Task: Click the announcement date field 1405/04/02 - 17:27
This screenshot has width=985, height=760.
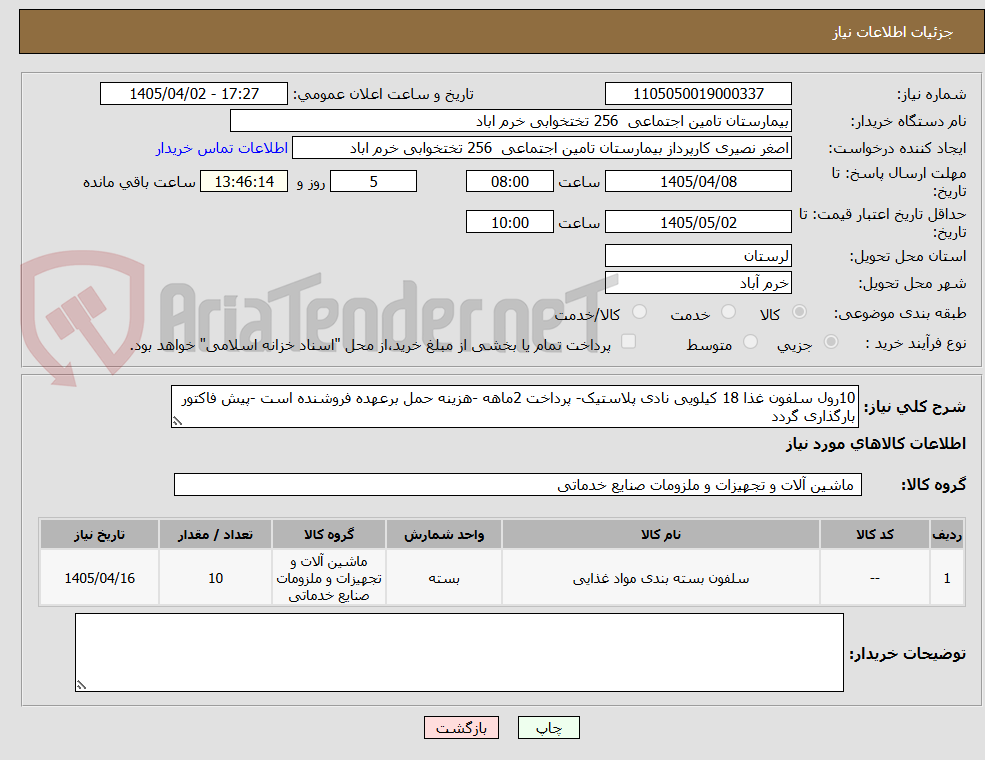Action: 193,94
